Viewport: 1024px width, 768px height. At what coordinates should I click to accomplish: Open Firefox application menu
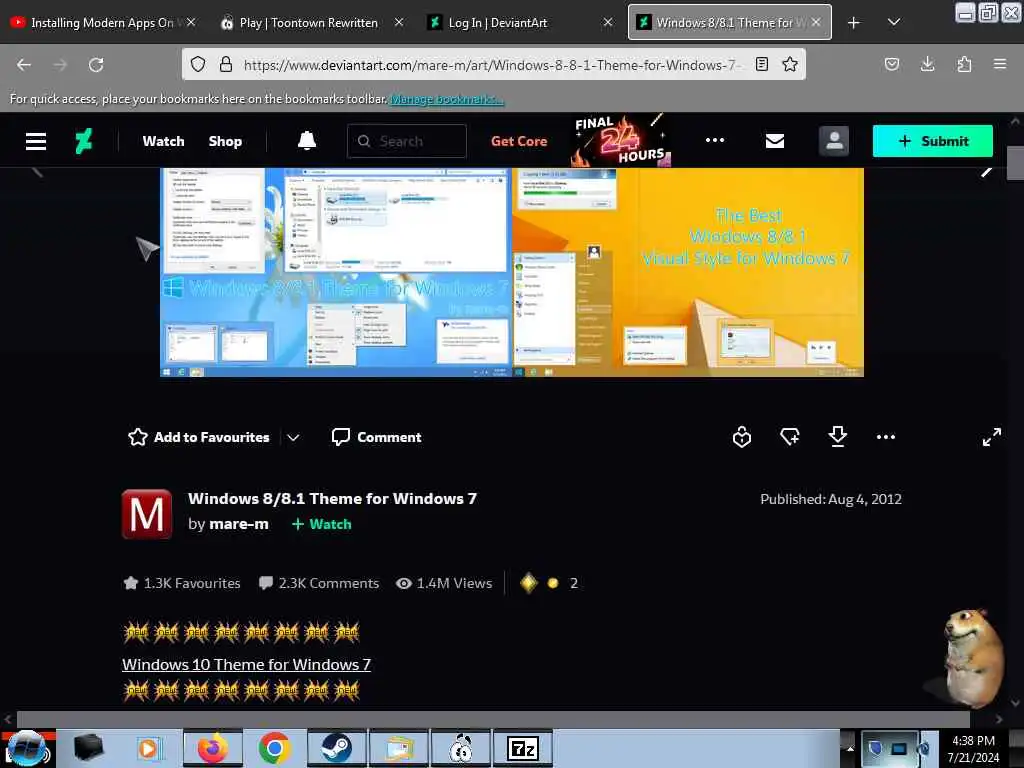point(1000,64)
